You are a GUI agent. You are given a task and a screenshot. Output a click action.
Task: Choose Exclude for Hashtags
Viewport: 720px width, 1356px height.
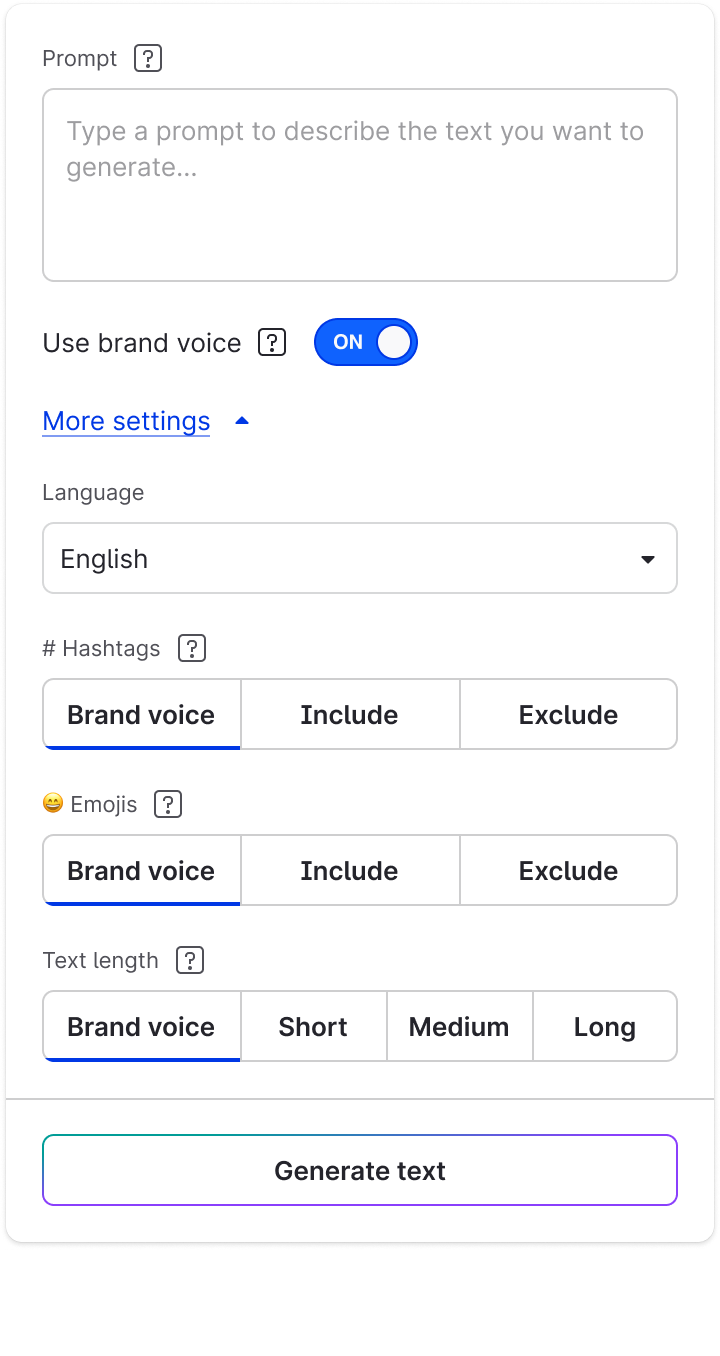[568, 715]
